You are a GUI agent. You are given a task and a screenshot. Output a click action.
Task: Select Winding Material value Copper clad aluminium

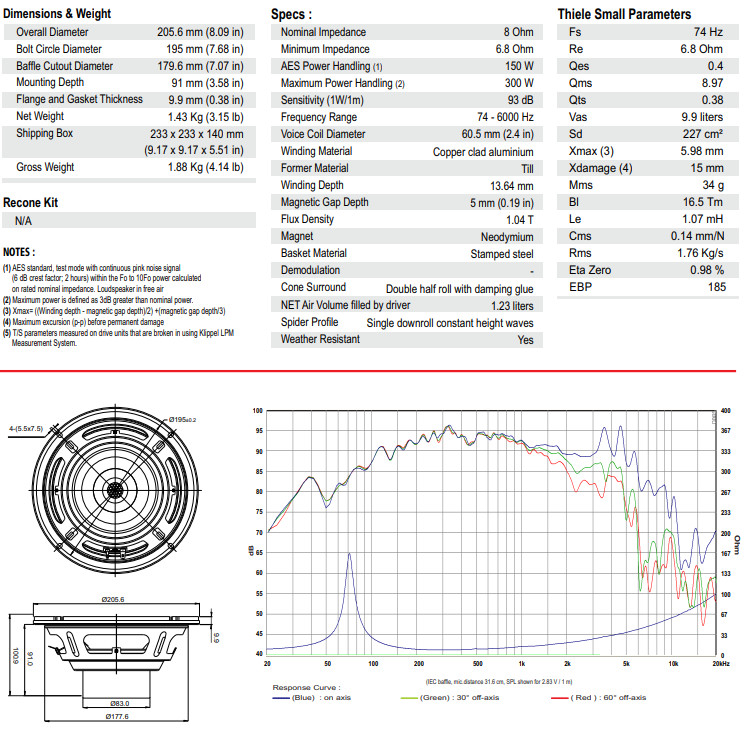click(483, 152)
